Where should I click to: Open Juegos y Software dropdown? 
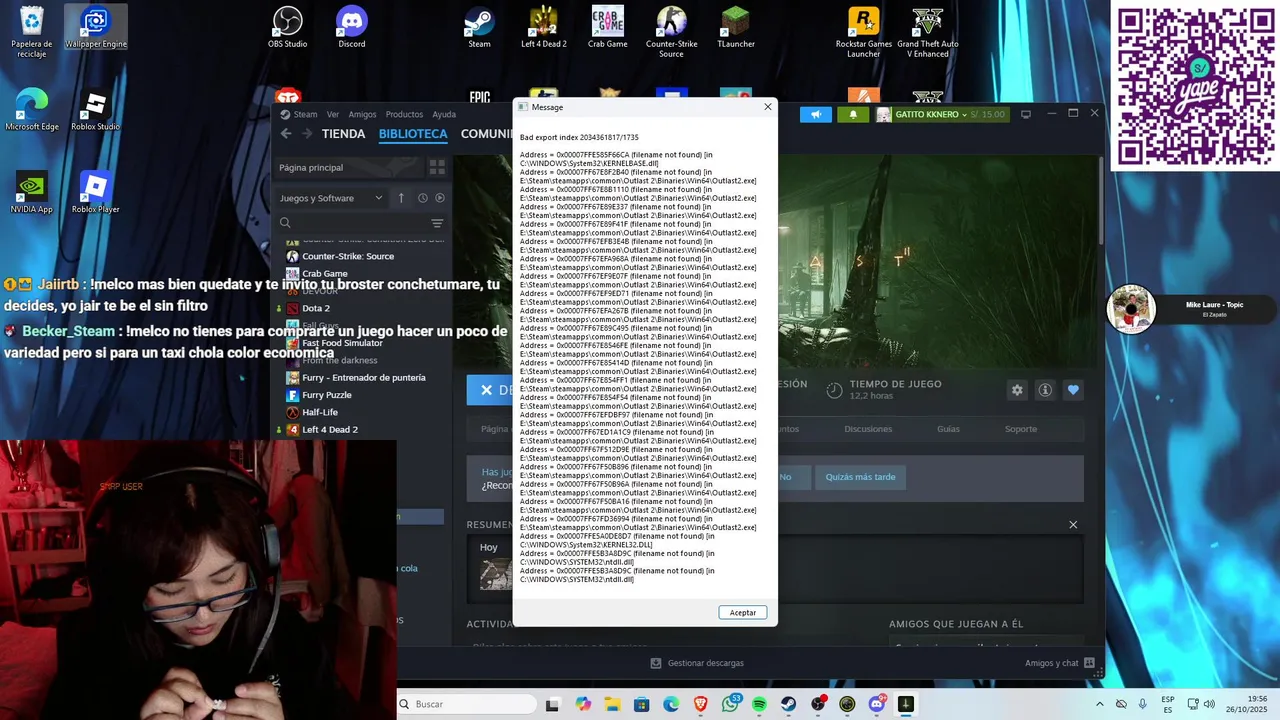point(331,198)
